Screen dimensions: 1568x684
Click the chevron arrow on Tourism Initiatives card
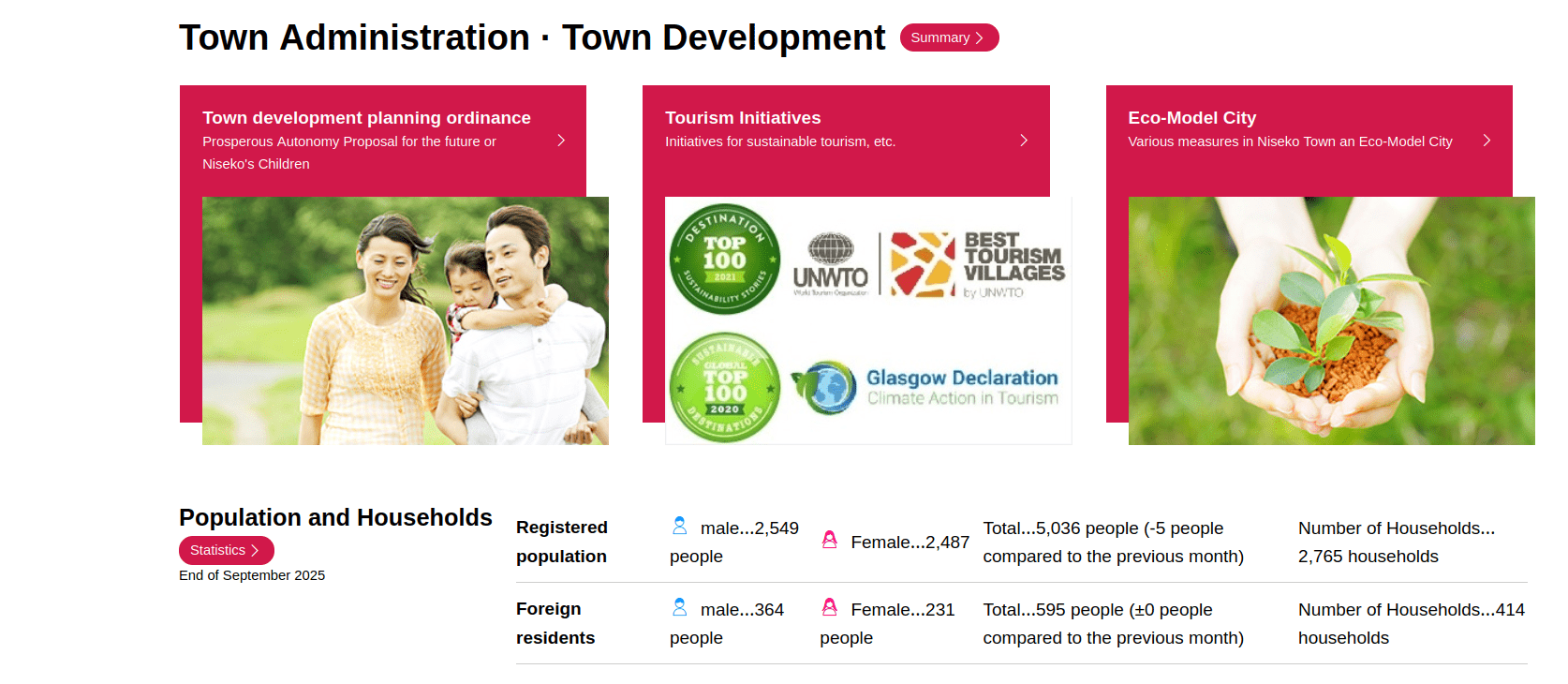pyautogui.click(x=1024, y=141)
